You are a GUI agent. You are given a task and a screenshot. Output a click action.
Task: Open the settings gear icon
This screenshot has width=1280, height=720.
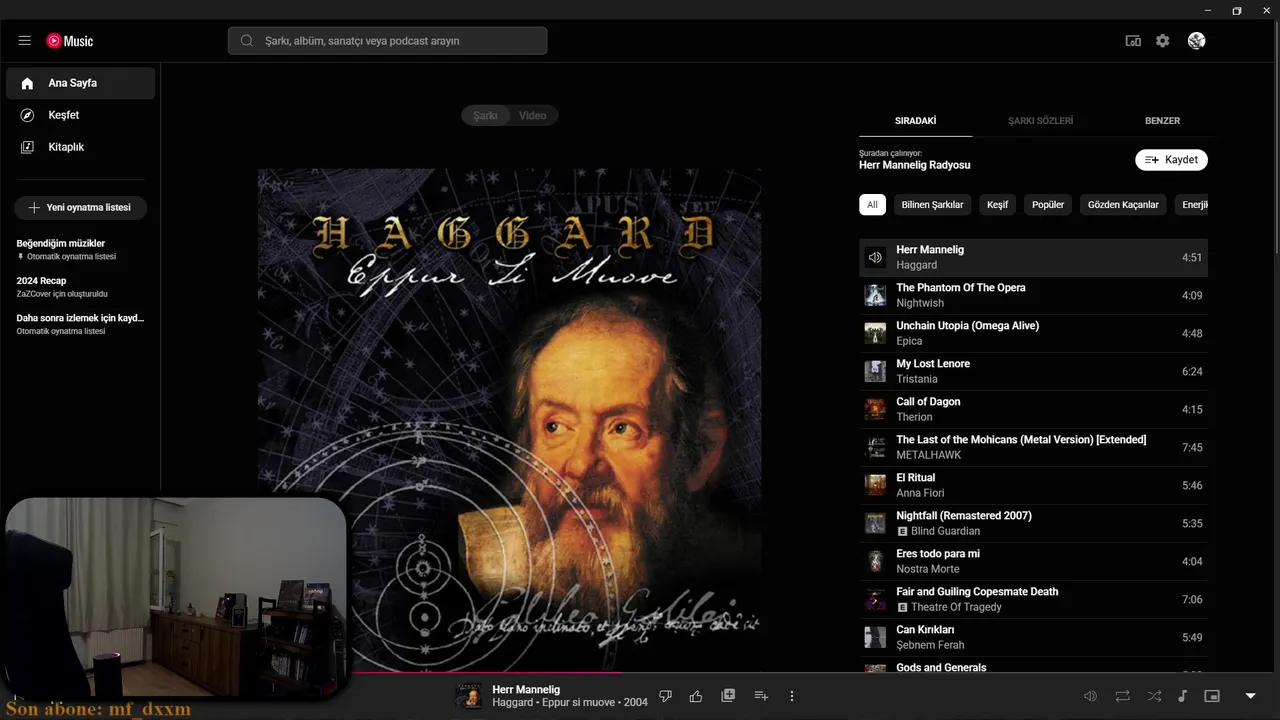point(1162,41)
